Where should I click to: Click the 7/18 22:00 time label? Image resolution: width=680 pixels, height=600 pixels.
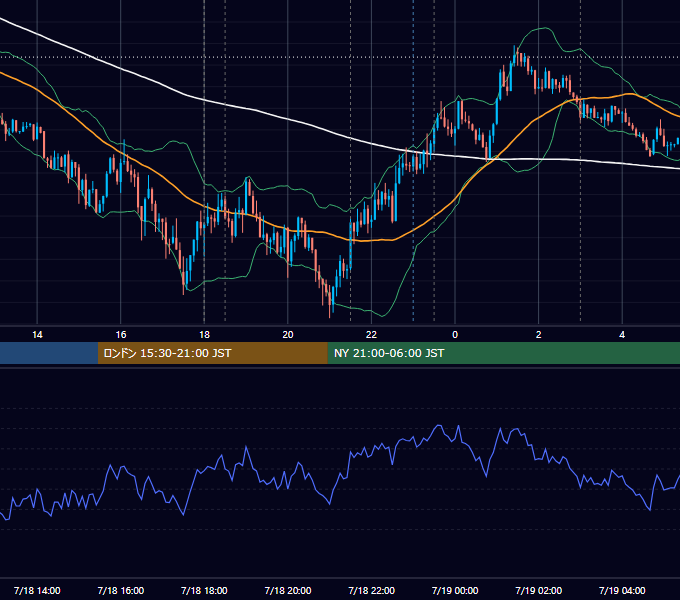click(372, 590)
